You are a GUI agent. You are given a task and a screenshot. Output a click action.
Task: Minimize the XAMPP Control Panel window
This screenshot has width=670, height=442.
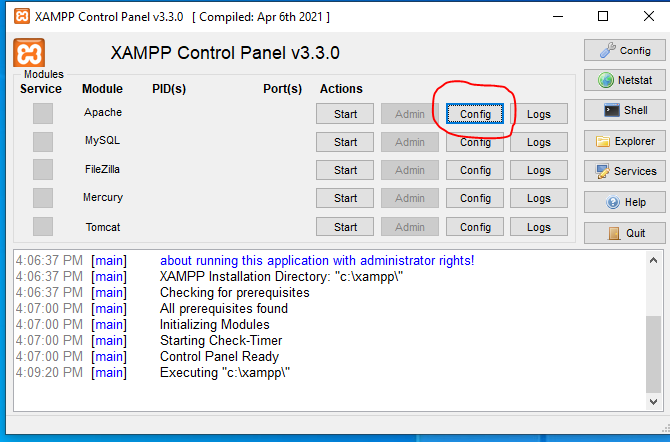(558, 16)
